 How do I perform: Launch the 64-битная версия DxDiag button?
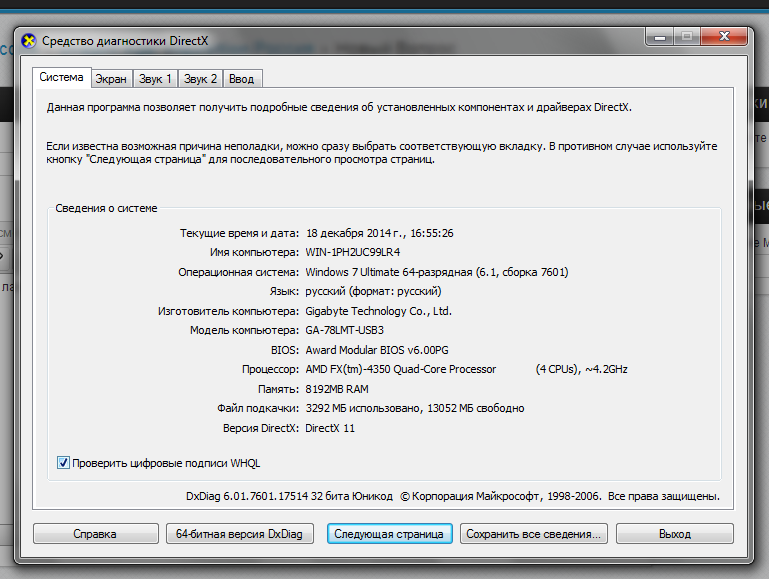pyautogui.click(x=239, y=534)
